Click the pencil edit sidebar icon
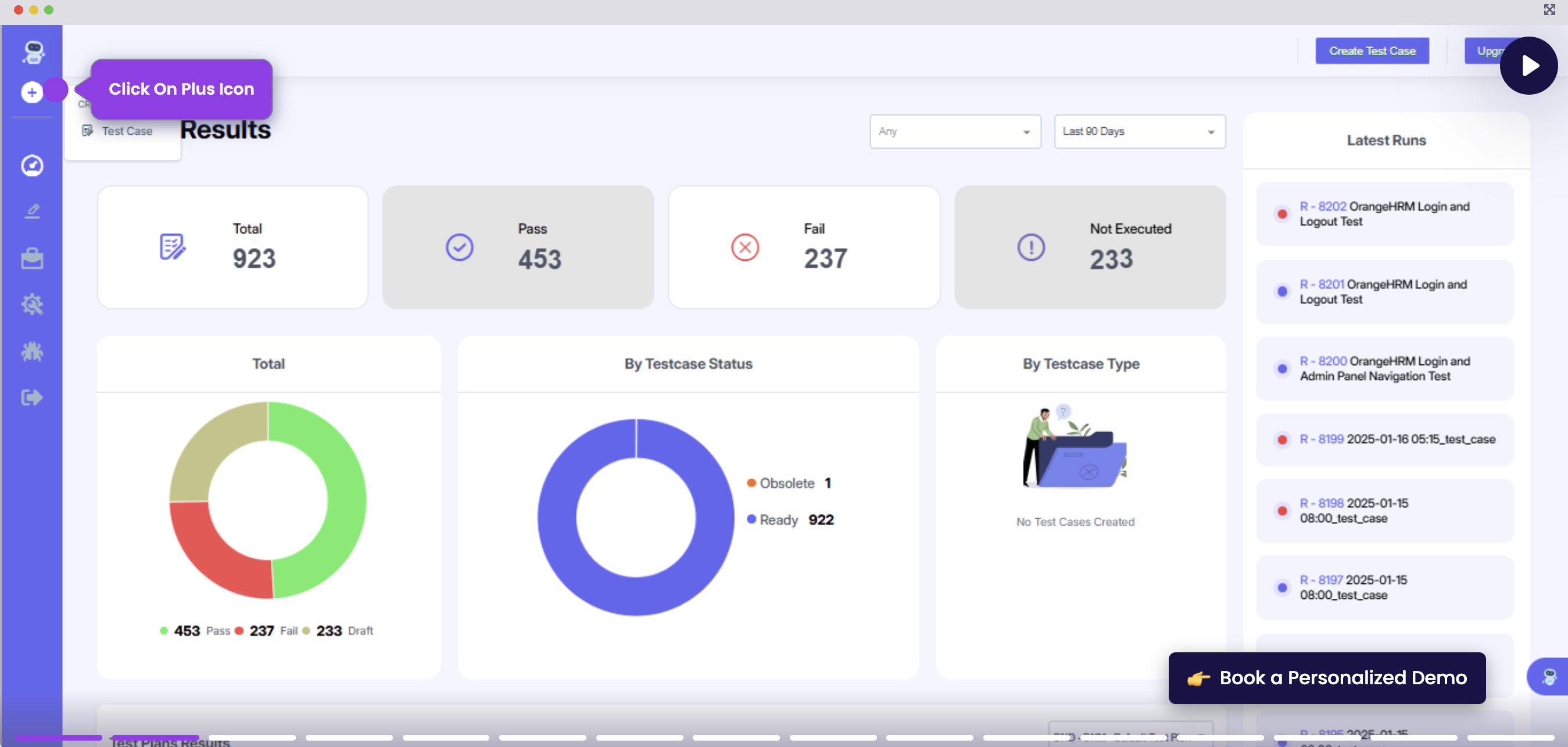The height and width of the screenshot is (747, 1568). [x=31, y=211]
